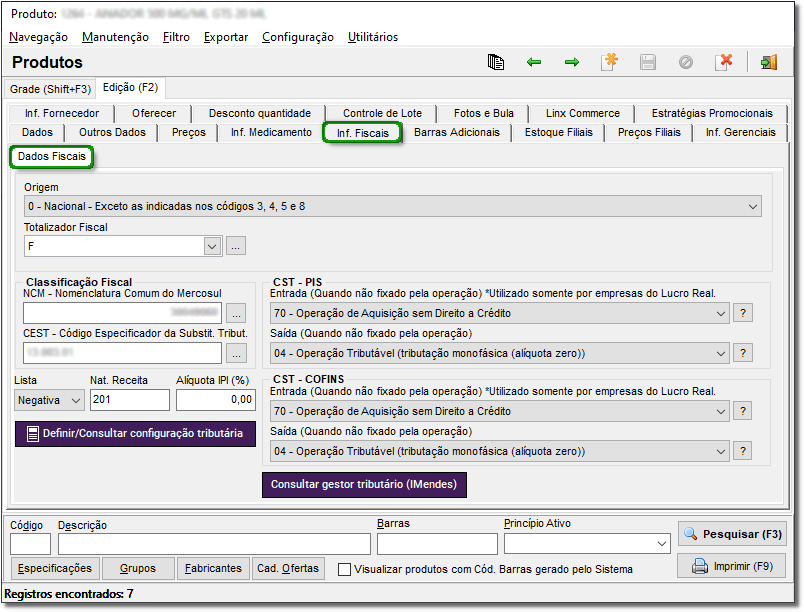Open the Inf. Medicamento tab

pyautogui.click(x=271, y=132)
